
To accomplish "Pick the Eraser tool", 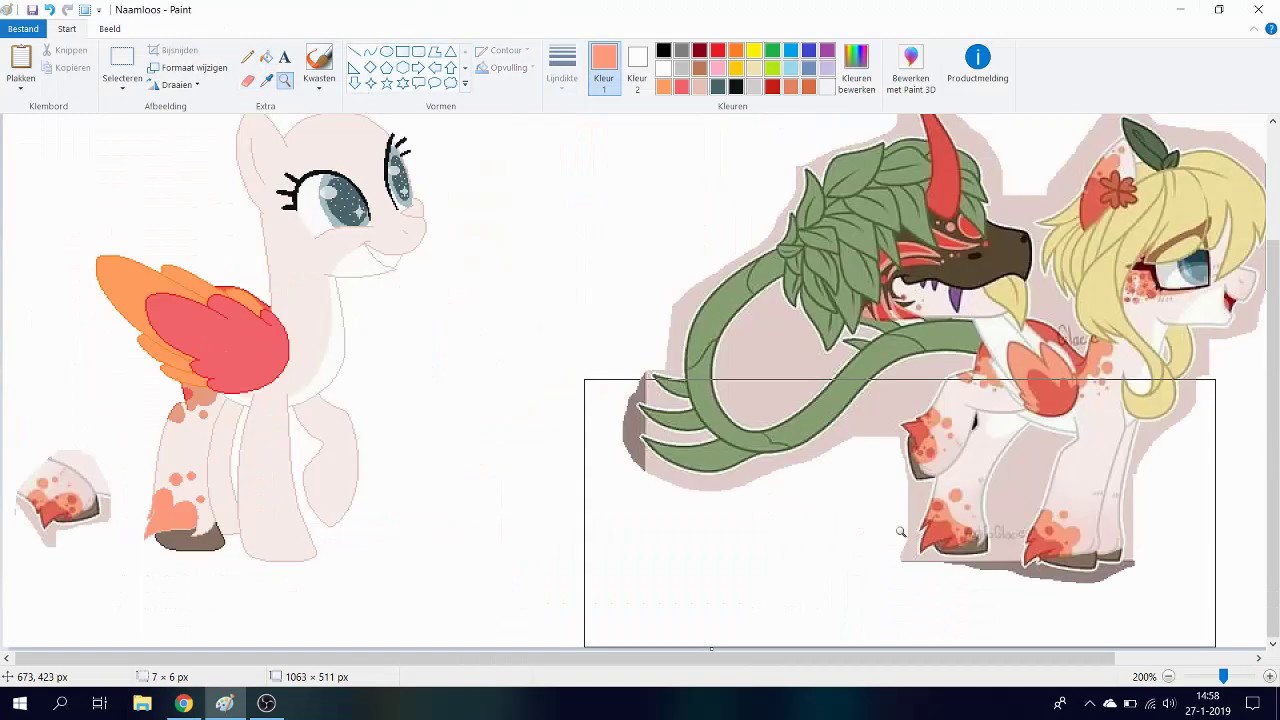I will (x=248, y=81).
